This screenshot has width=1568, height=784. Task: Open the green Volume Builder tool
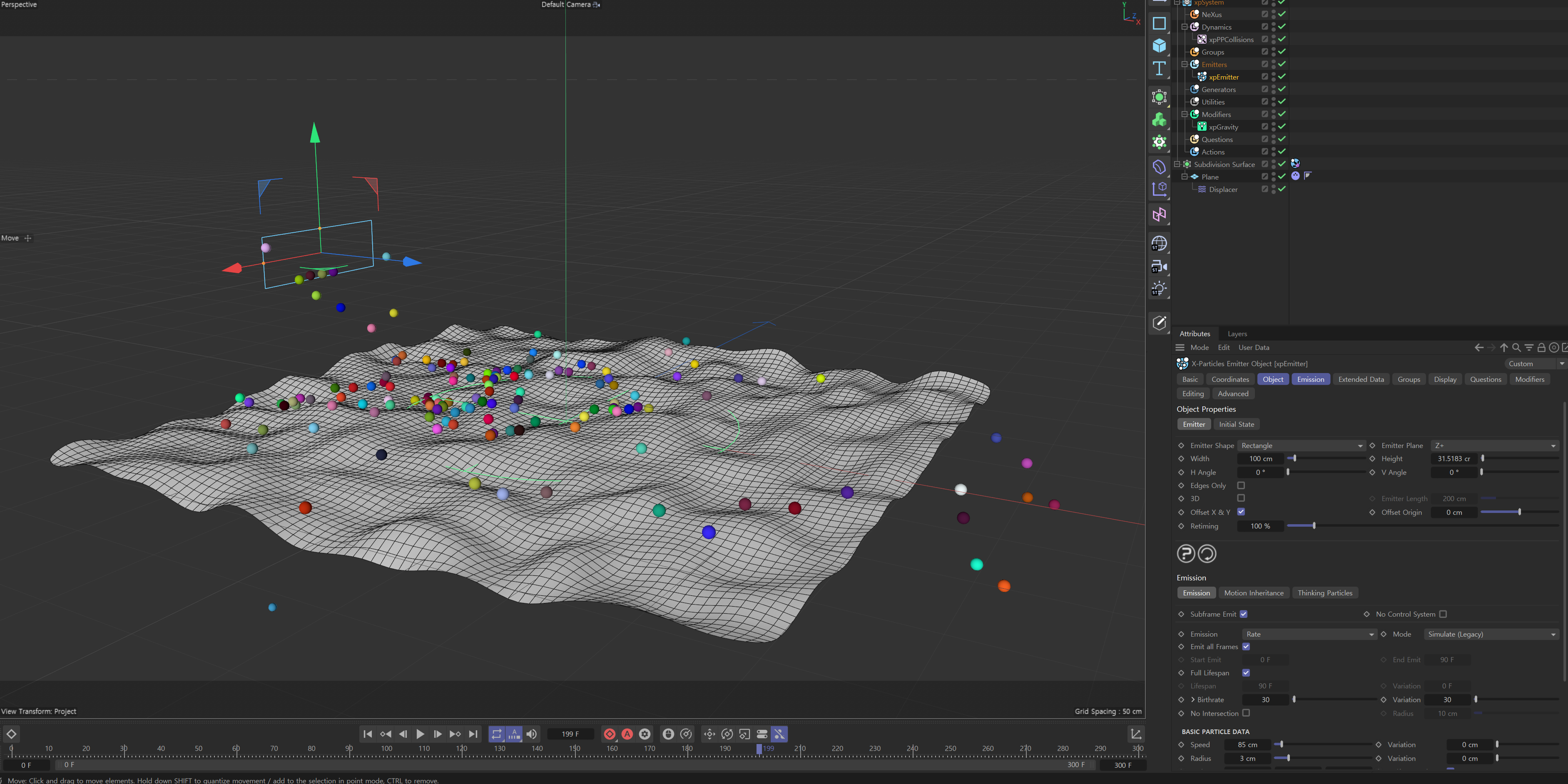tap(1159, 120)
